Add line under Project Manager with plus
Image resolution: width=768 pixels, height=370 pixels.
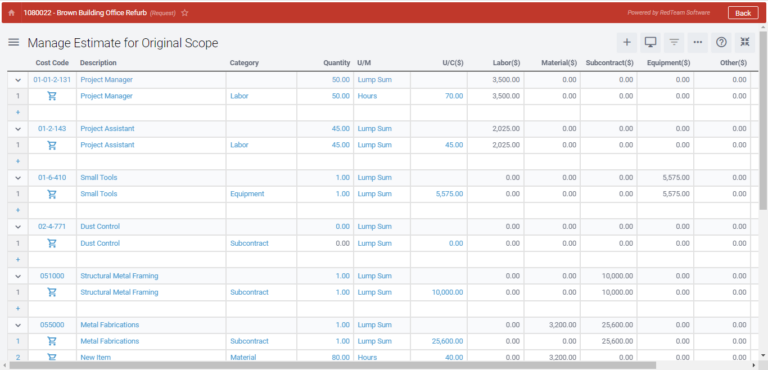pos(18,112)
